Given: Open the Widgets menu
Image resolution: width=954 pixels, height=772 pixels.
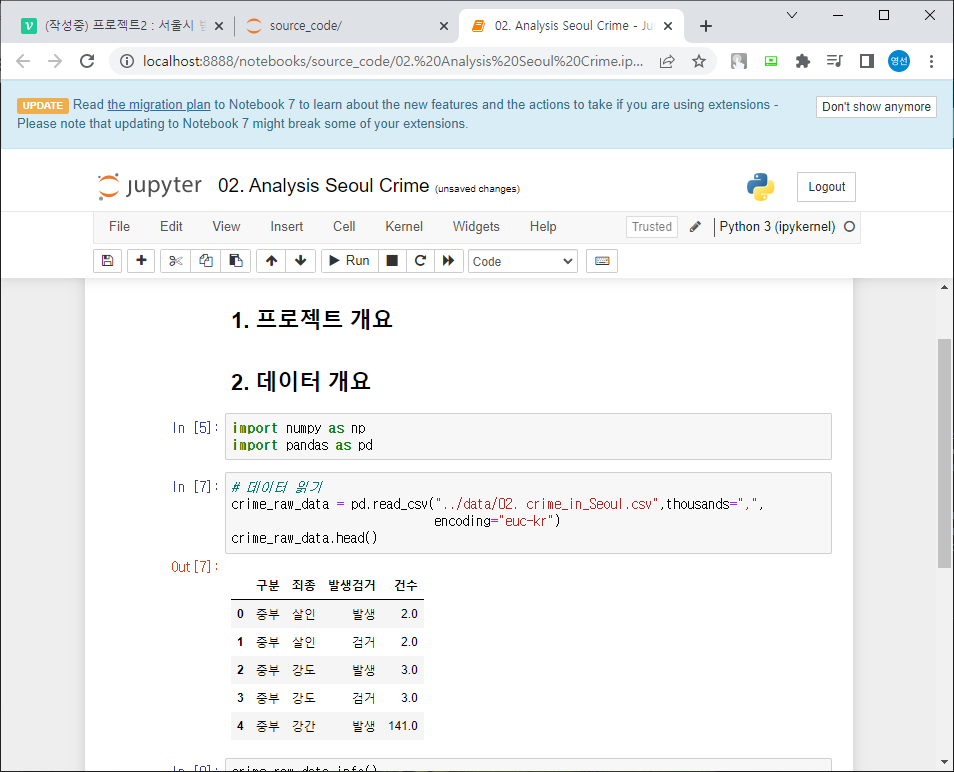Looking at the screenshot, I should pos(476,226).
